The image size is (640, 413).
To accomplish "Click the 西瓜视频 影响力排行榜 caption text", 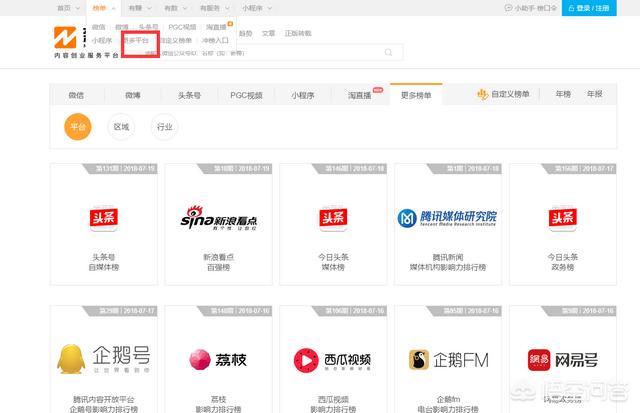I will [x=333, y=404].
